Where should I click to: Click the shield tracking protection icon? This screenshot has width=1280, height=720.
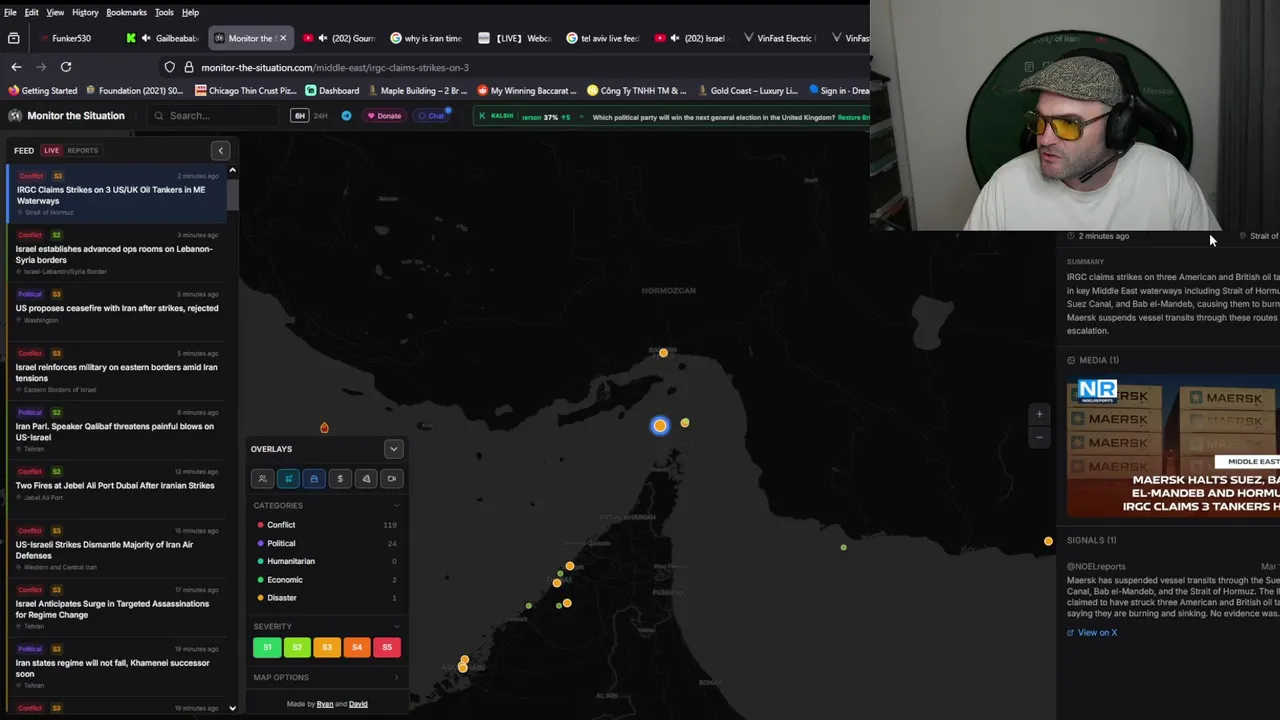click(x=170, y=67)
